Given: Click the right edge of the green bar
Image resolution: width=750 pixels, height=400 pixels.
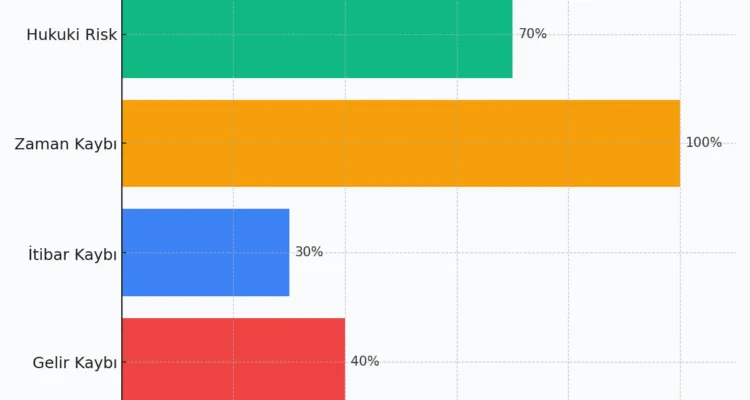Looking at the screenshot, I should pyautogui.click(x=510, y=38).
